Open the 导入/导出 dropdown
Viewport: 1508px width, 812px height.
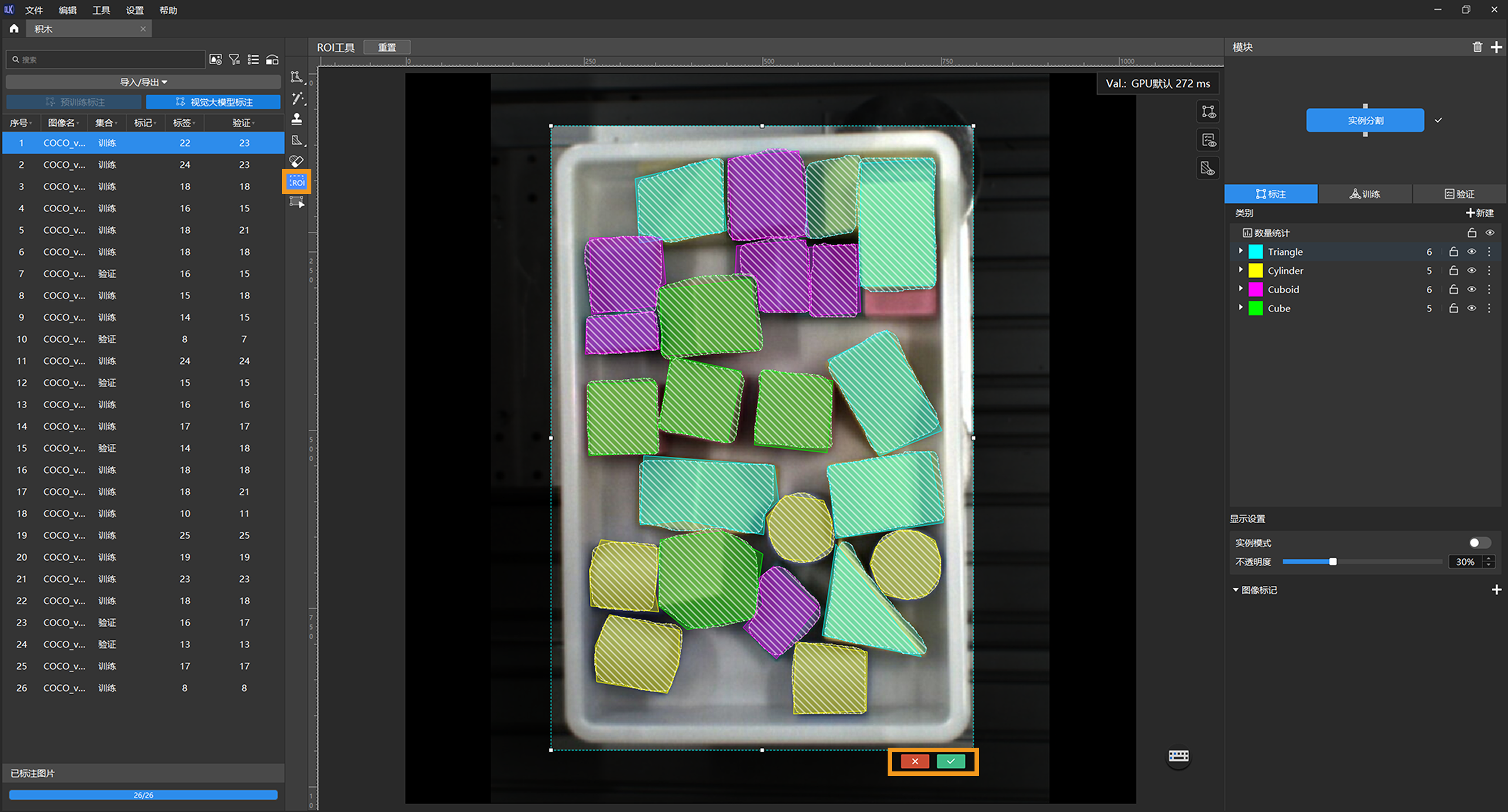(x=143, y=82)
